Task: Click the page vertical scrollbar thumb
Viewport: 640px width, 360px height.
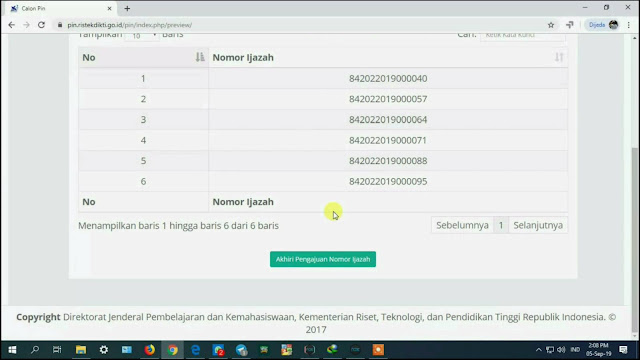Action: [x=634, y=240]
